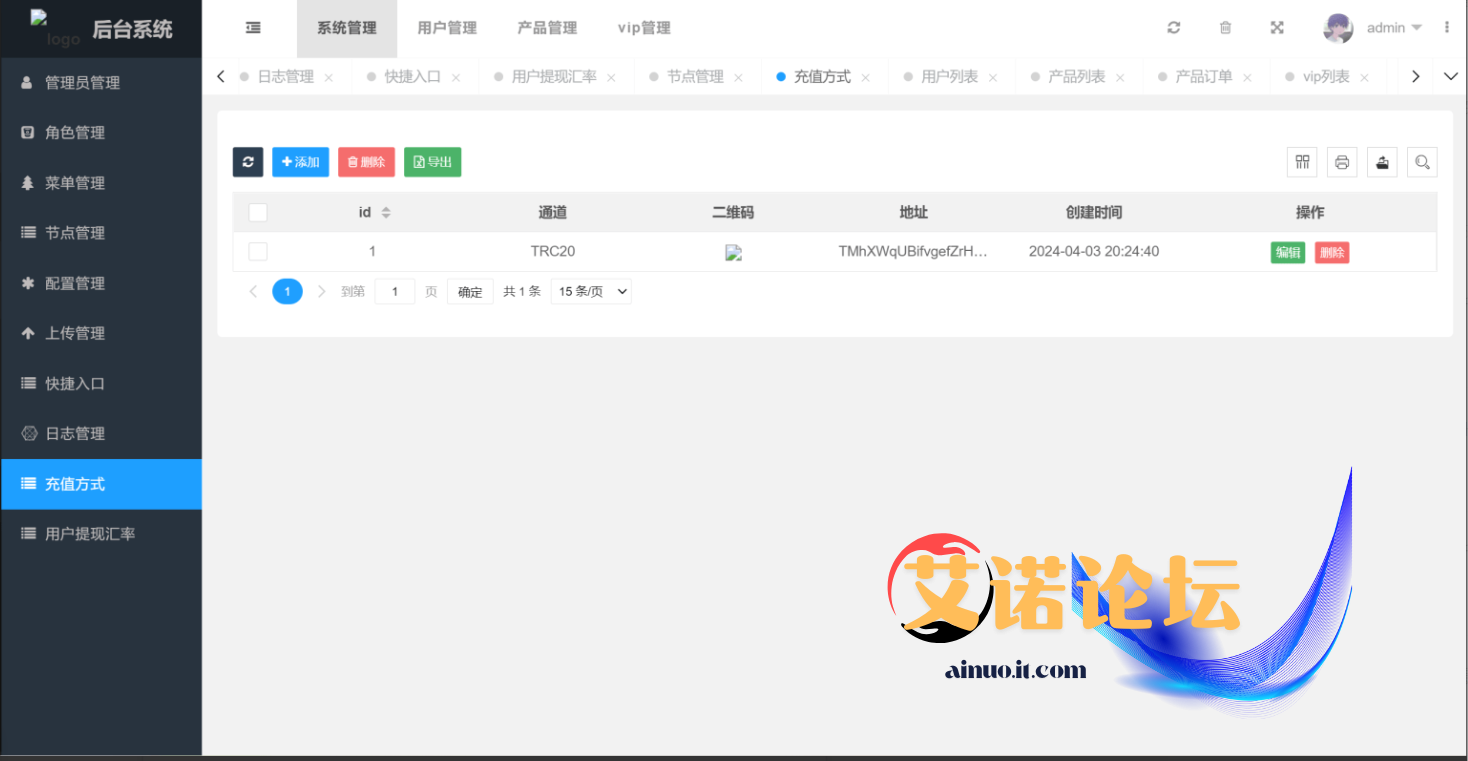Open the vertical three-dots more menu

coord(1447,28)
